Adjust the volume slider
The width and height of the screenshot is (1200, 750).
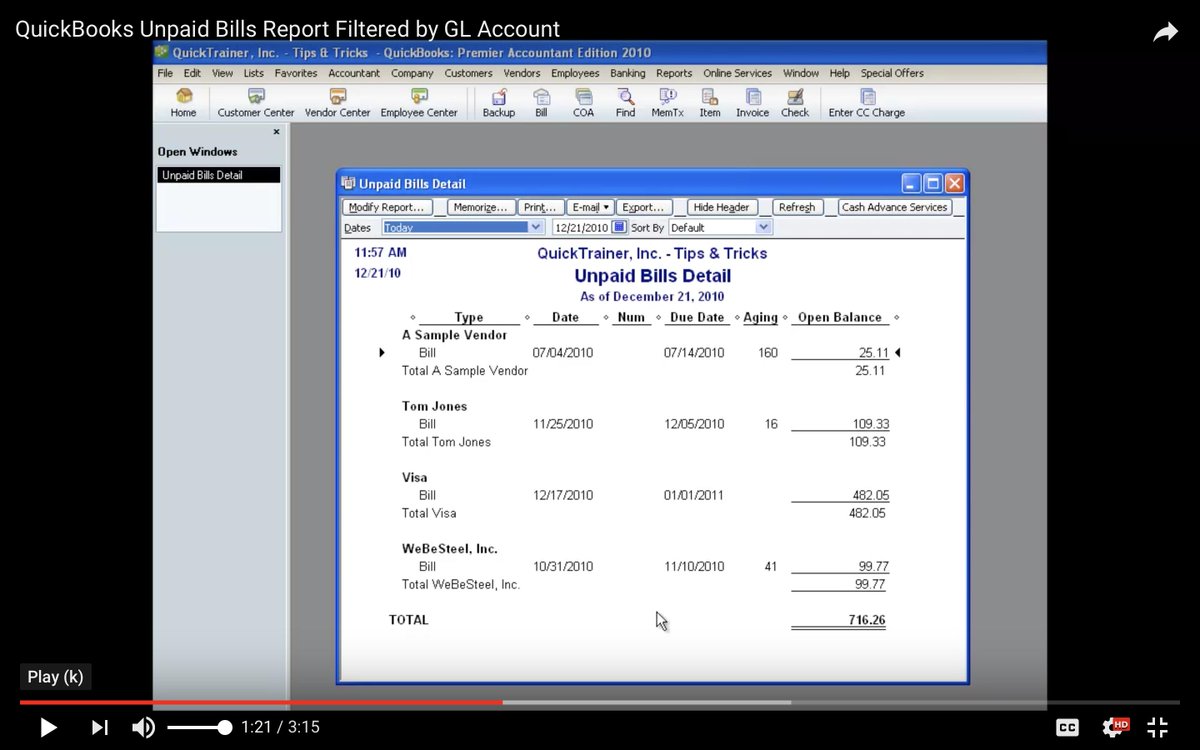pos(199,727)
